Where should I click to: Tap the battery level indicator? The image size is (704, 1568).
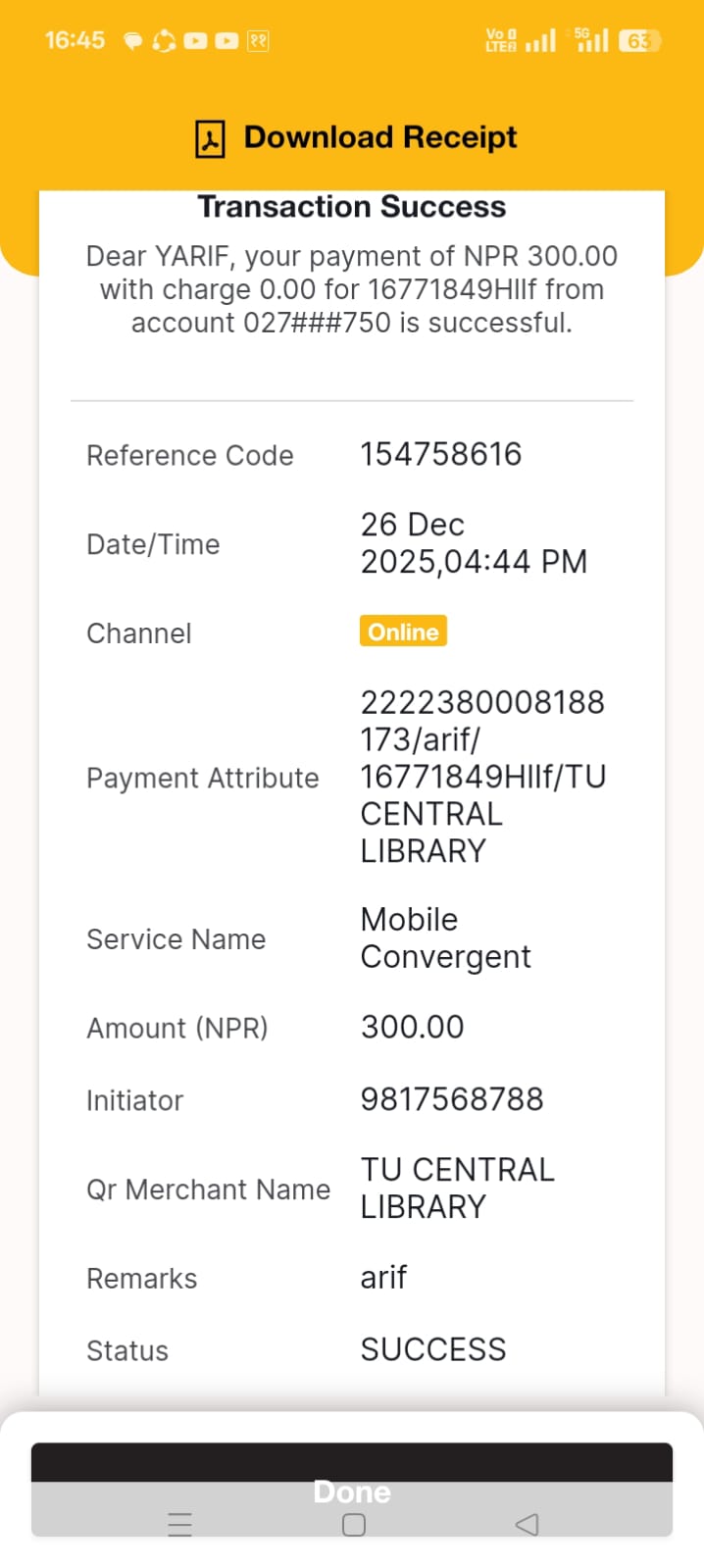coord(638,40)
